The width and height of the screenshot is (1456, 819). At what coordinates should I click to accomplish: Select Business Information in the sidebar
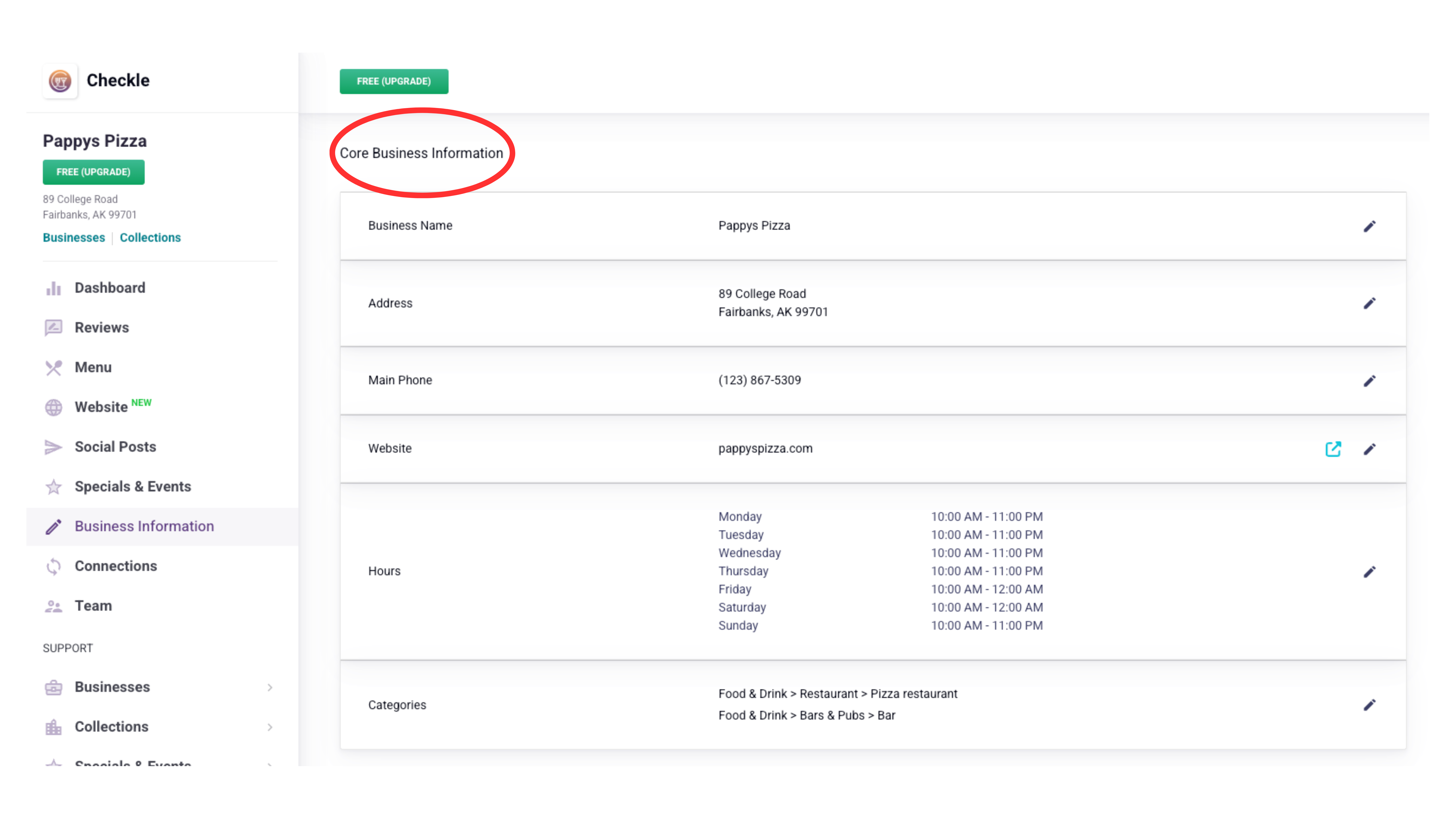(x=162, y=527)
